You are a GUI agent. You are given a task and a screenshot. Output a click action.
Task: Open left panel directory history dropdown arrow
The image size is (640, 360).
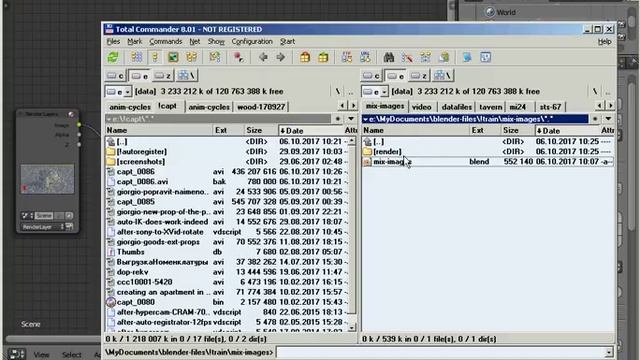tap(351, 119)
